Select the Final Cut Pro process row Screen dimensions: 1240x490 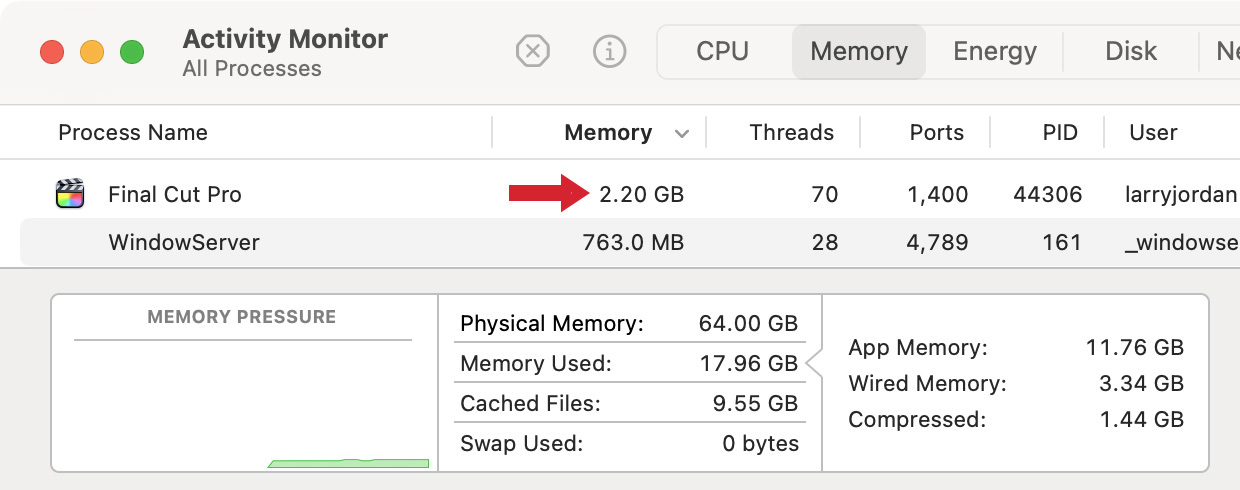coord(620,194)
